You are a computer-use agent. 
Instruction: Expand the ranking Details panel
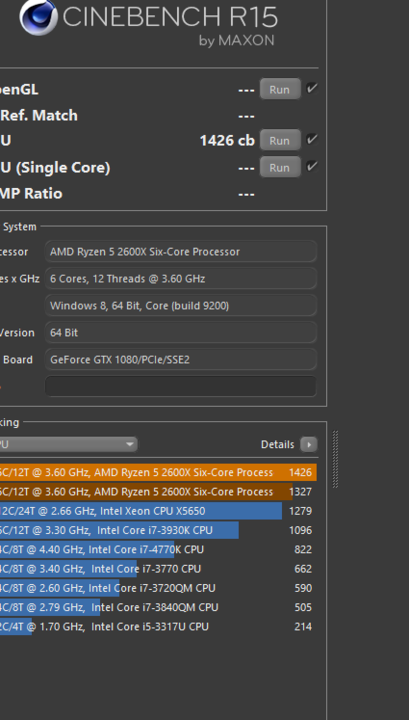(x=289, y=444)
